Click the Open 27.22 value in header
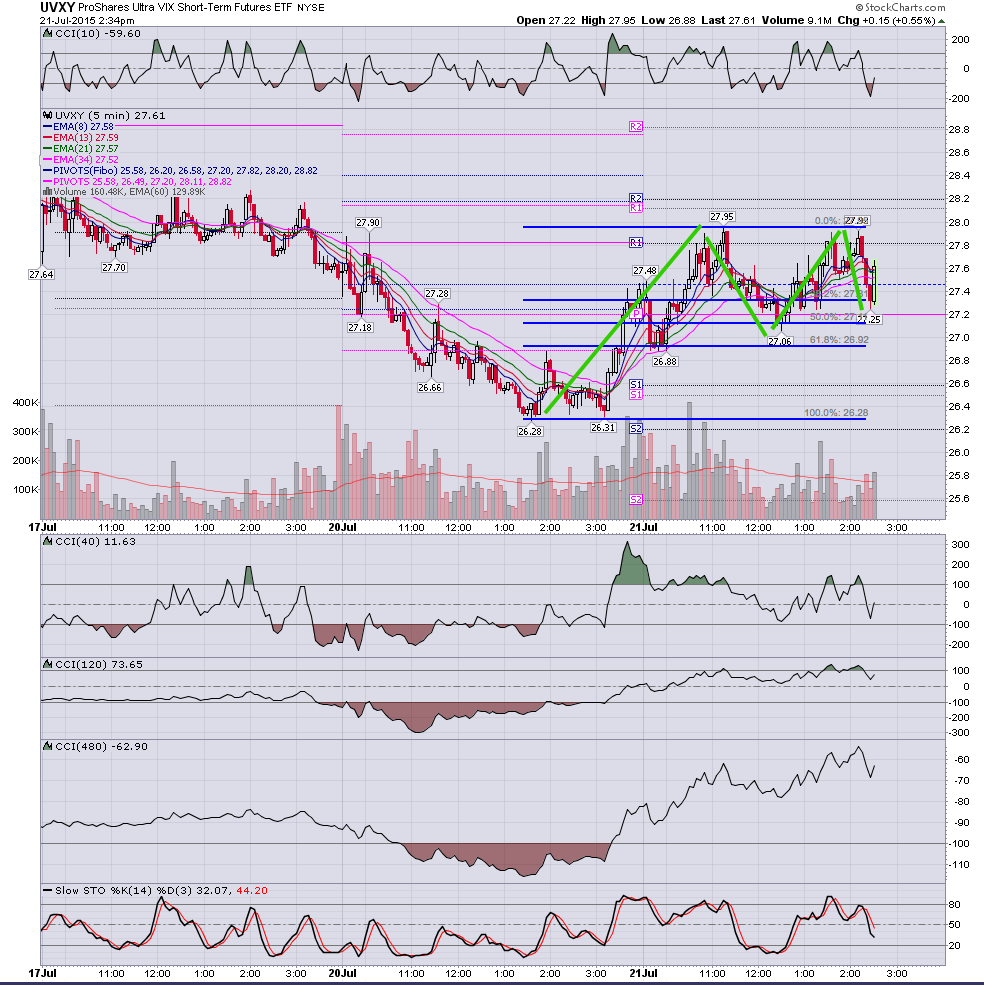The width and height of the screenshot is (984, 985). pos(545,20)
